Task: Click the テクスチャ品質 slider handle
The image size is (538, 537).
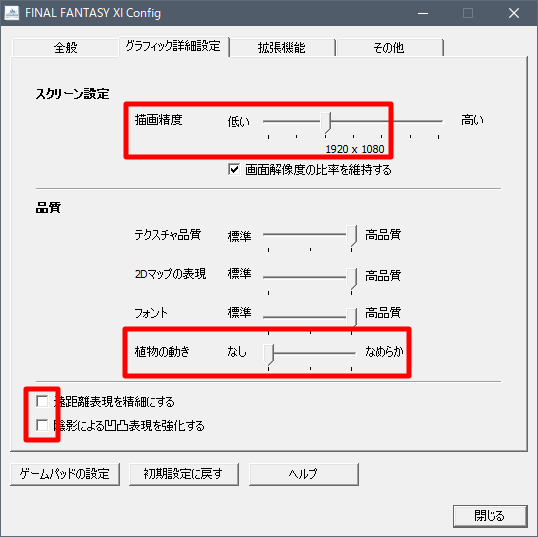Action: coord(352,235)
